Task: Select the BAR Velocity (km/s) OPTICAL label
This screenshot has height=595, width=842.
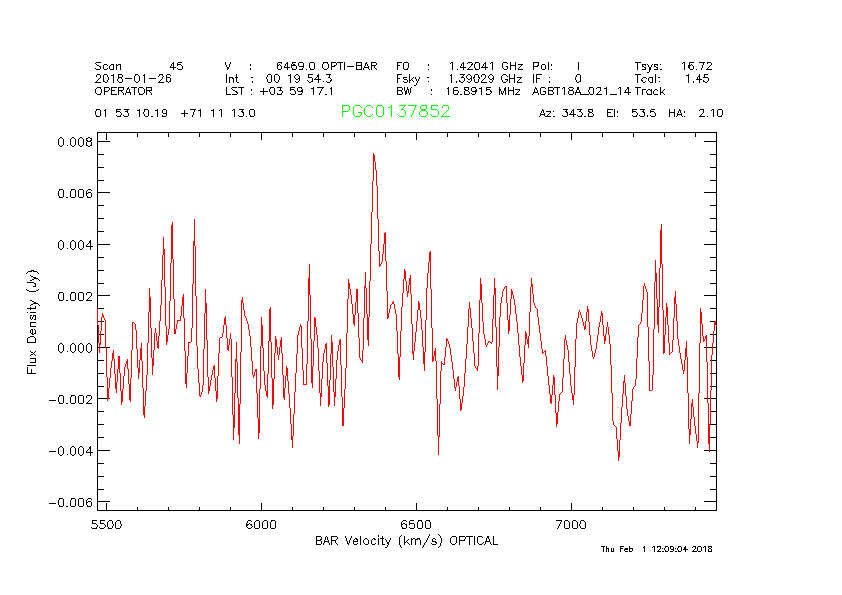Action: (x=406, y=541)
